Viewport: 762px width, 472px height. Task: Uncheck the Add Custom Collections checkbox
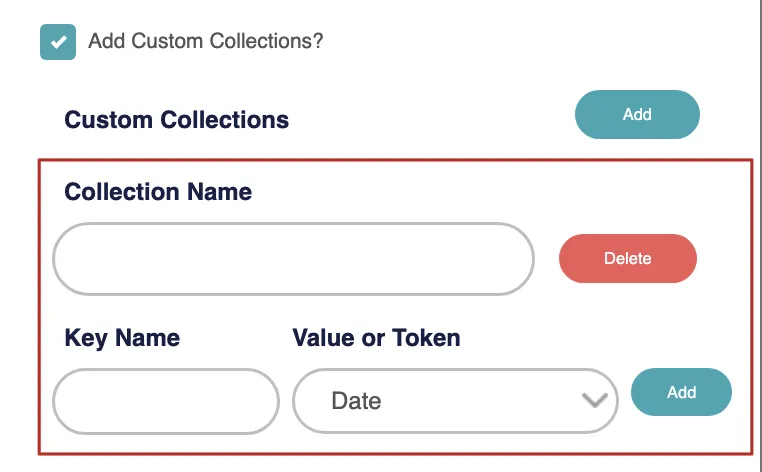point(59,42)
